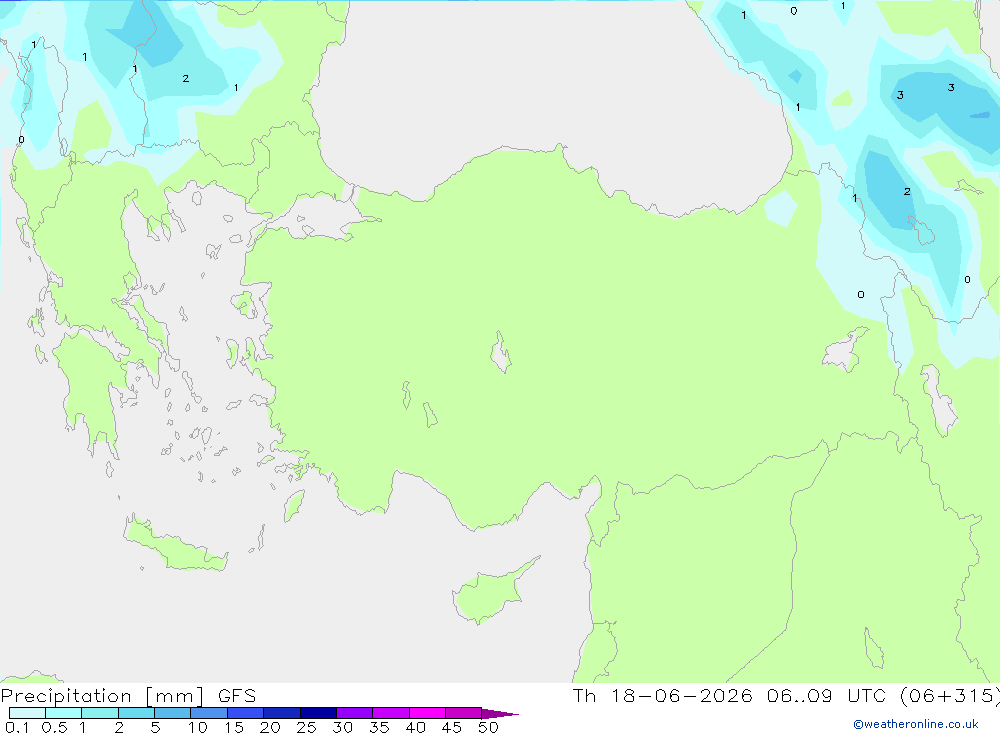
Task: Select the 5–10 mm legend color swatch
Action: pos(173,713)
